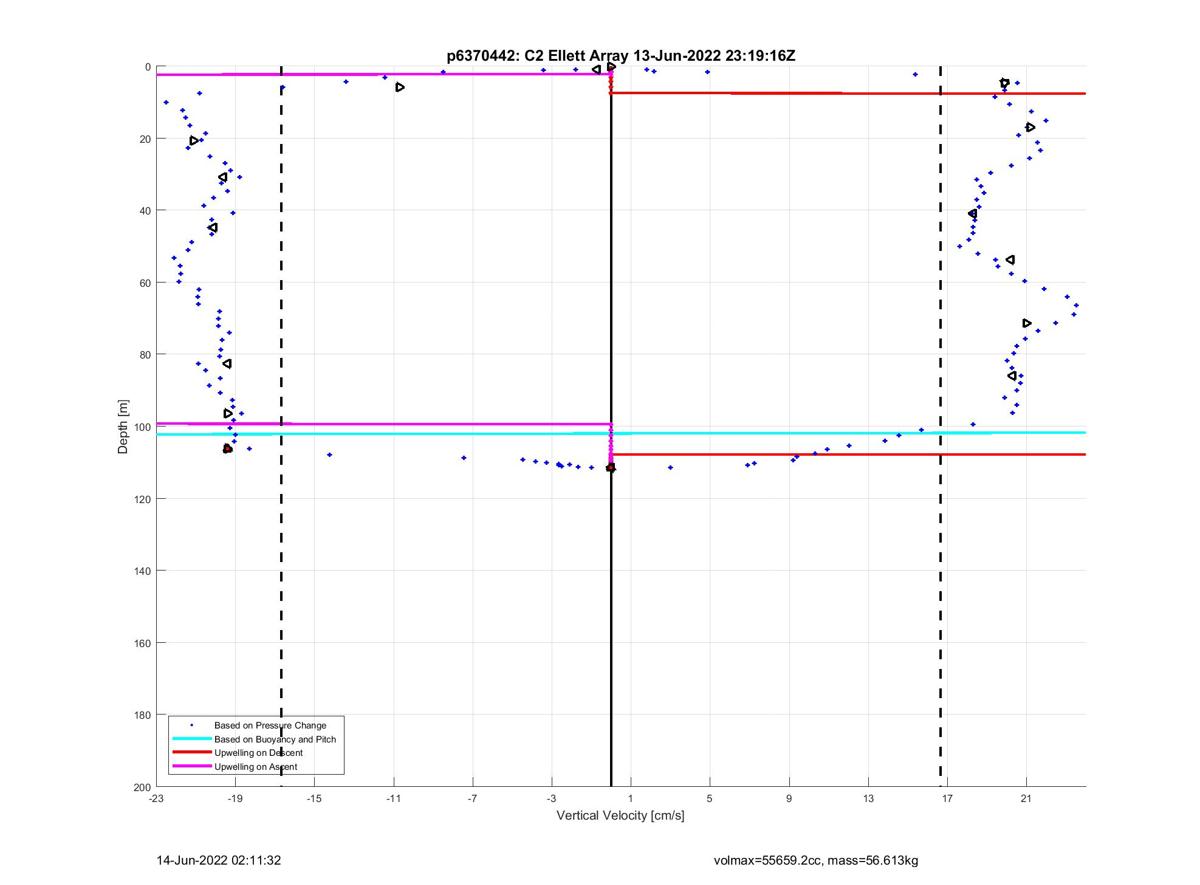The width and height of the screenshot is (1200, 885).
Task: Click the x-axis tick label "5"
Action: (709, 798)
